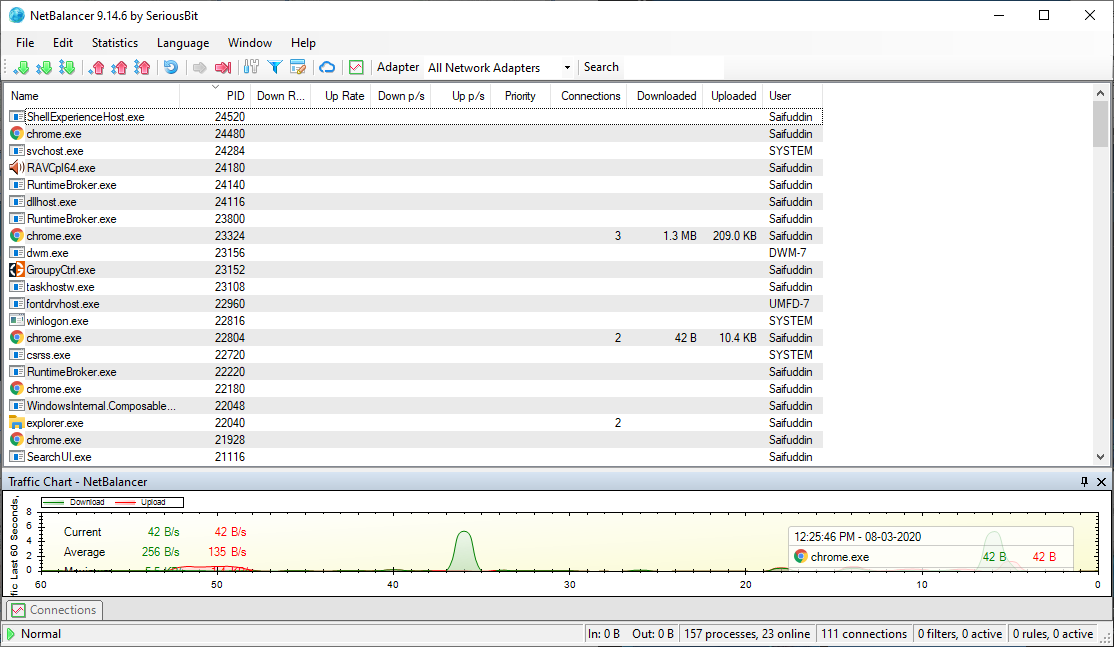Set high download priority (three-dot green arrow)
Viewport: 1114px width, 647px height.
pyautogui.click(x=67, y=67)
